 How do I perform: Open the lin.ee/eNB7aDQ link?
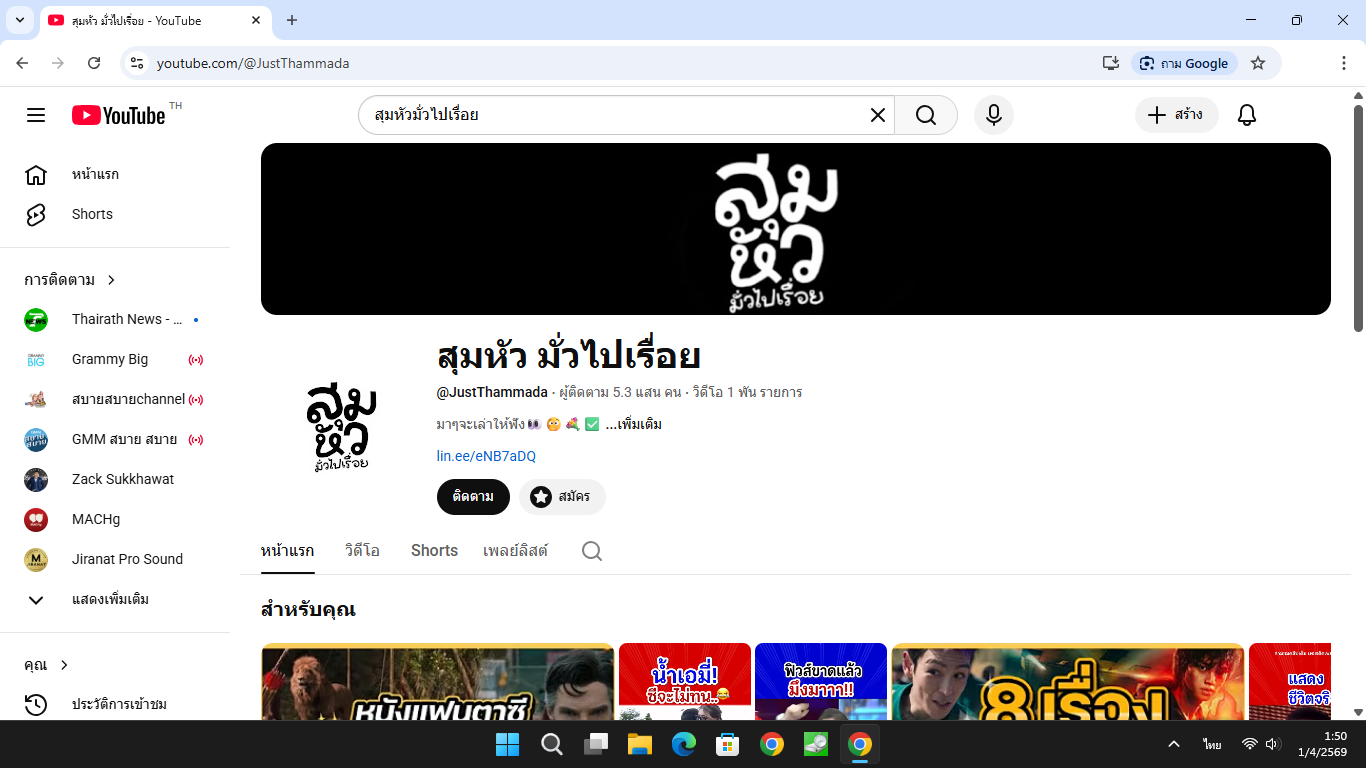486,456
